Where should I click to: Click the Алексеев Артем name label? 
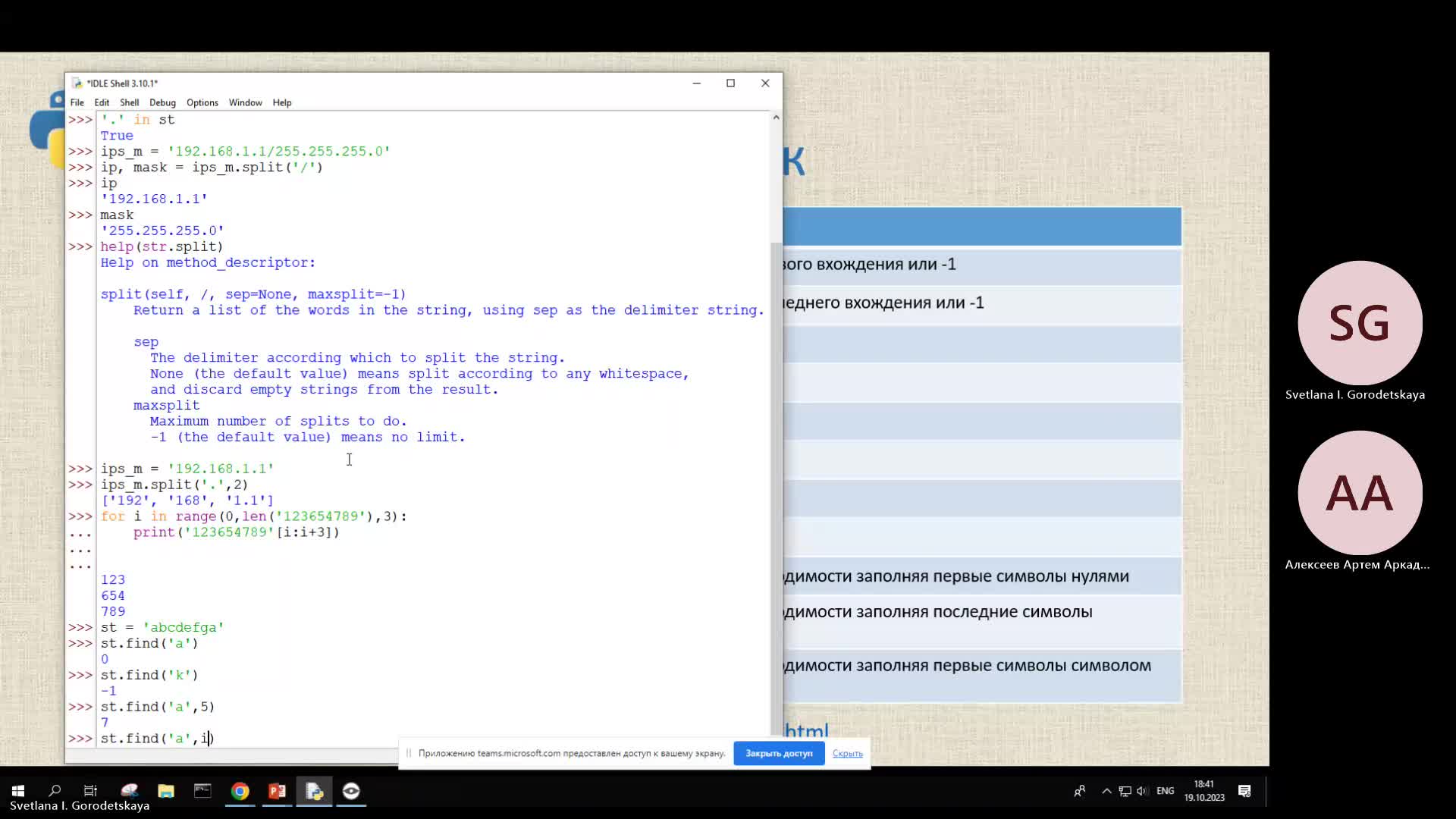click(x=1357, y=564)
